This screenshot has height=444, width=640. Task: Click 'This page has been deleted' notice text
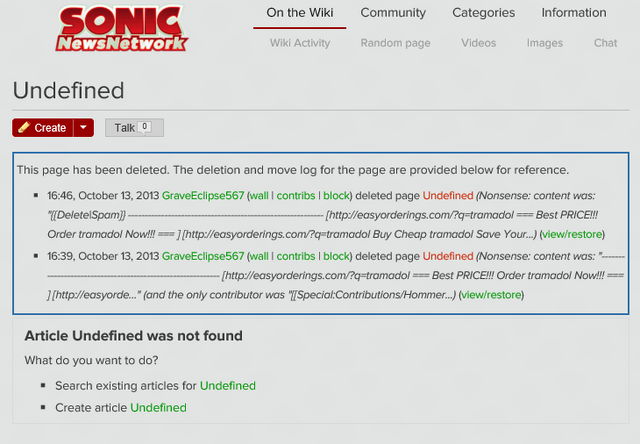click(x=293, y=170)
